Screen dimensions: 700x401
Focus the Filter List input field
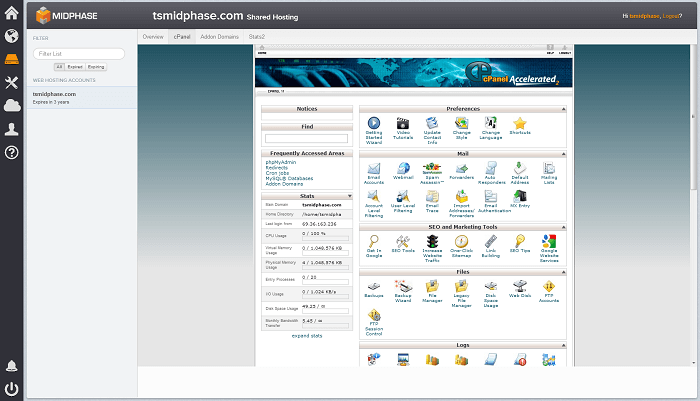[x=79, y=54]
